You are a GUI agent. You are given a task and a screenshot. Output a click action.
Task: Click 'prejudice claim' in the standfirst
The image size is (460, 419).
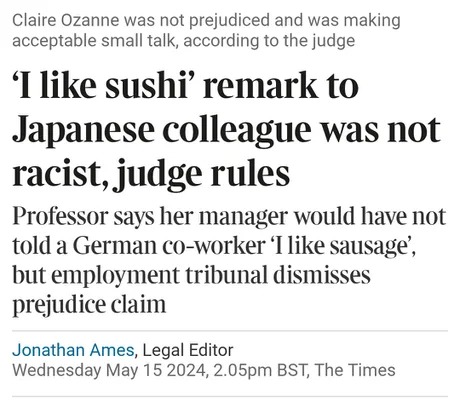point(89,304)
